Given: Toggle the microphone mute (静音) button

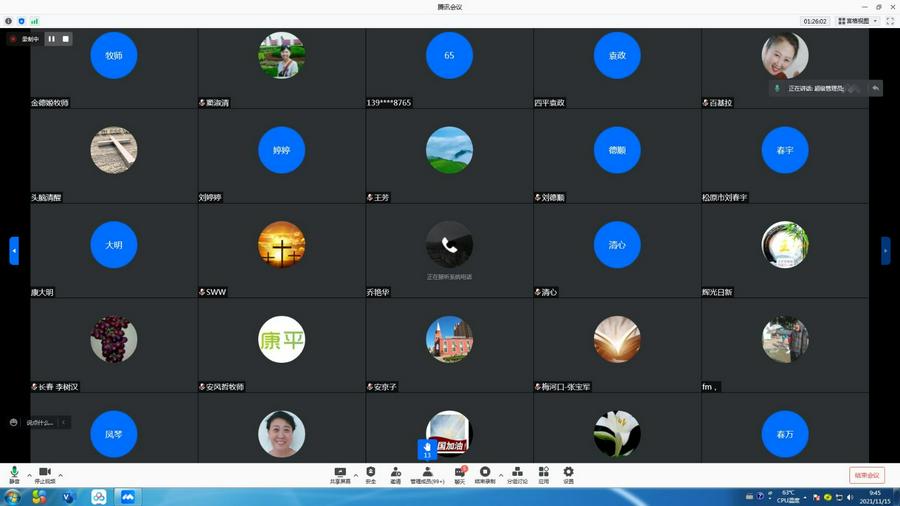Looking at the screenshot, I should click(x=14, y=474).
